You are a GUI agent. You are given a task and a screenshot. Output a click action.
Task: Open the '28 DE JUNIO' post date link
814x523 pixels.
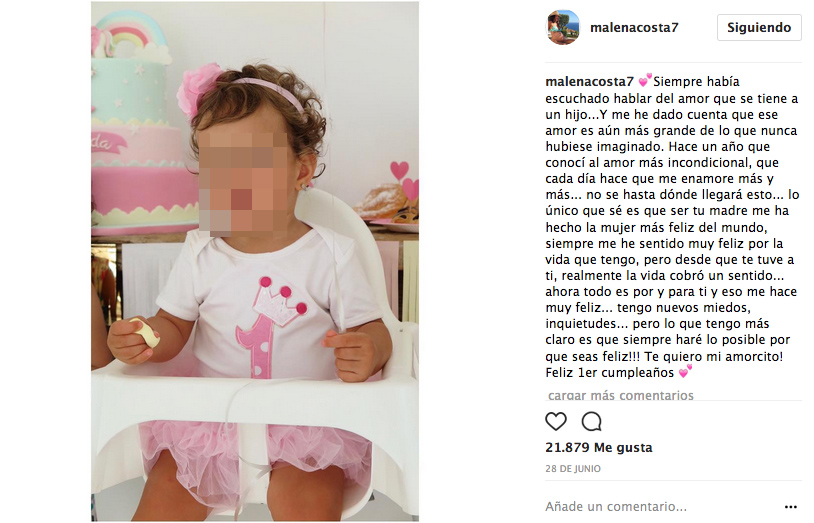click(x=573, y=468)
